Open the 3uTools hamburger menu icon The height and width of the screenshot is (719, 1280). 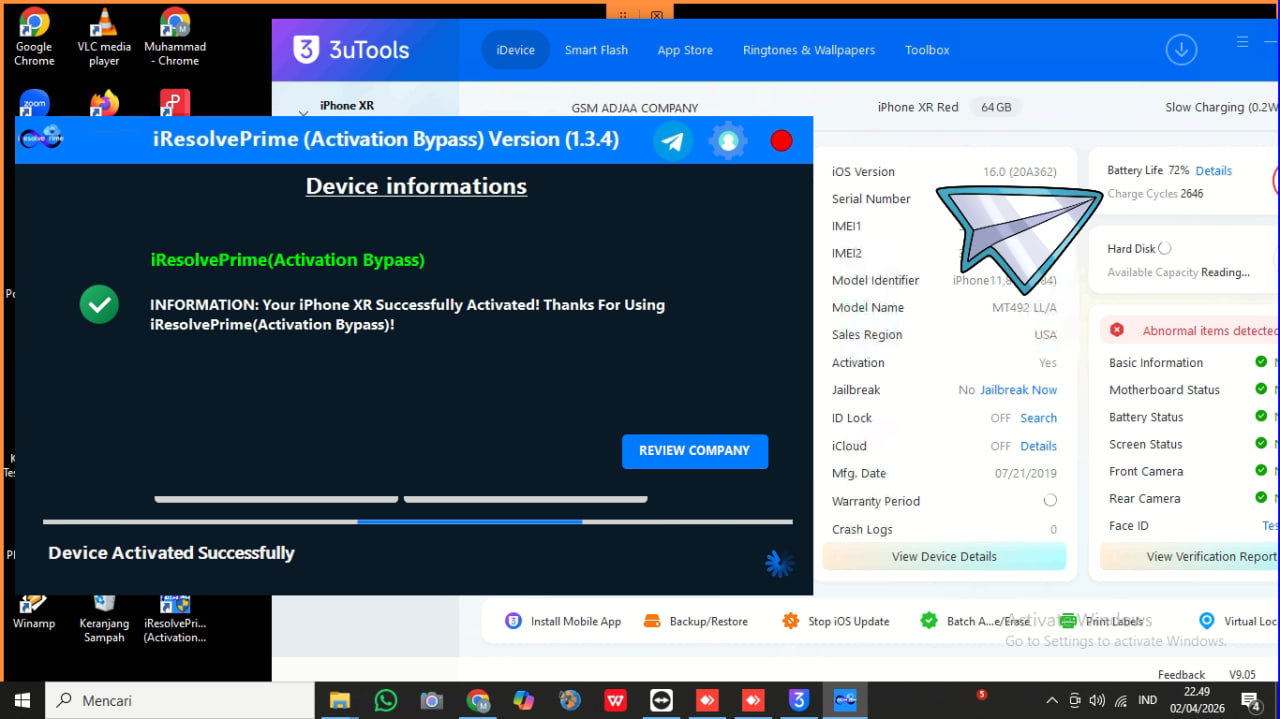point(1242,42)
